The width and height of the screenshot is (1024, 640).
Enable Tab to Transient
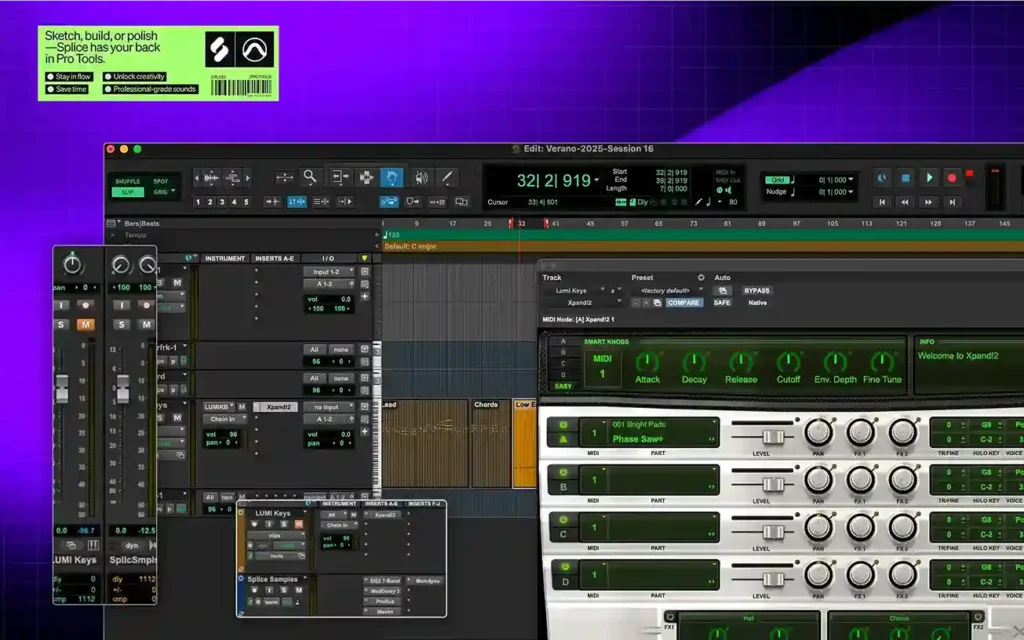[272, 202]
